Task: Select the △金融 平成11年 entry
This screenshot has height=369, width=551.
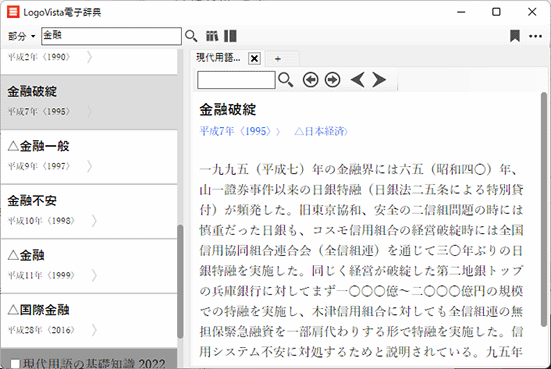Action: point(89,266)
